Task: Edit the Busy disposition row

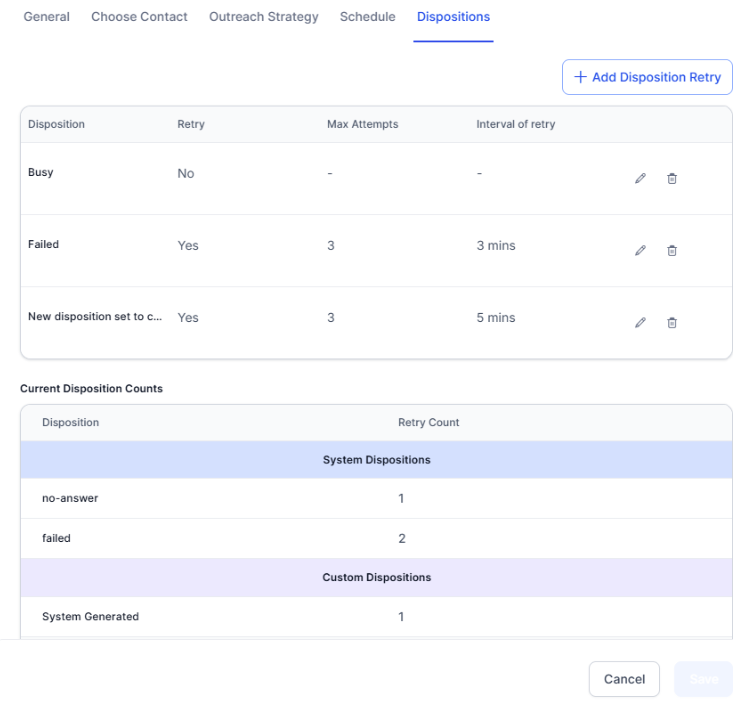Action: click(640, 178)
